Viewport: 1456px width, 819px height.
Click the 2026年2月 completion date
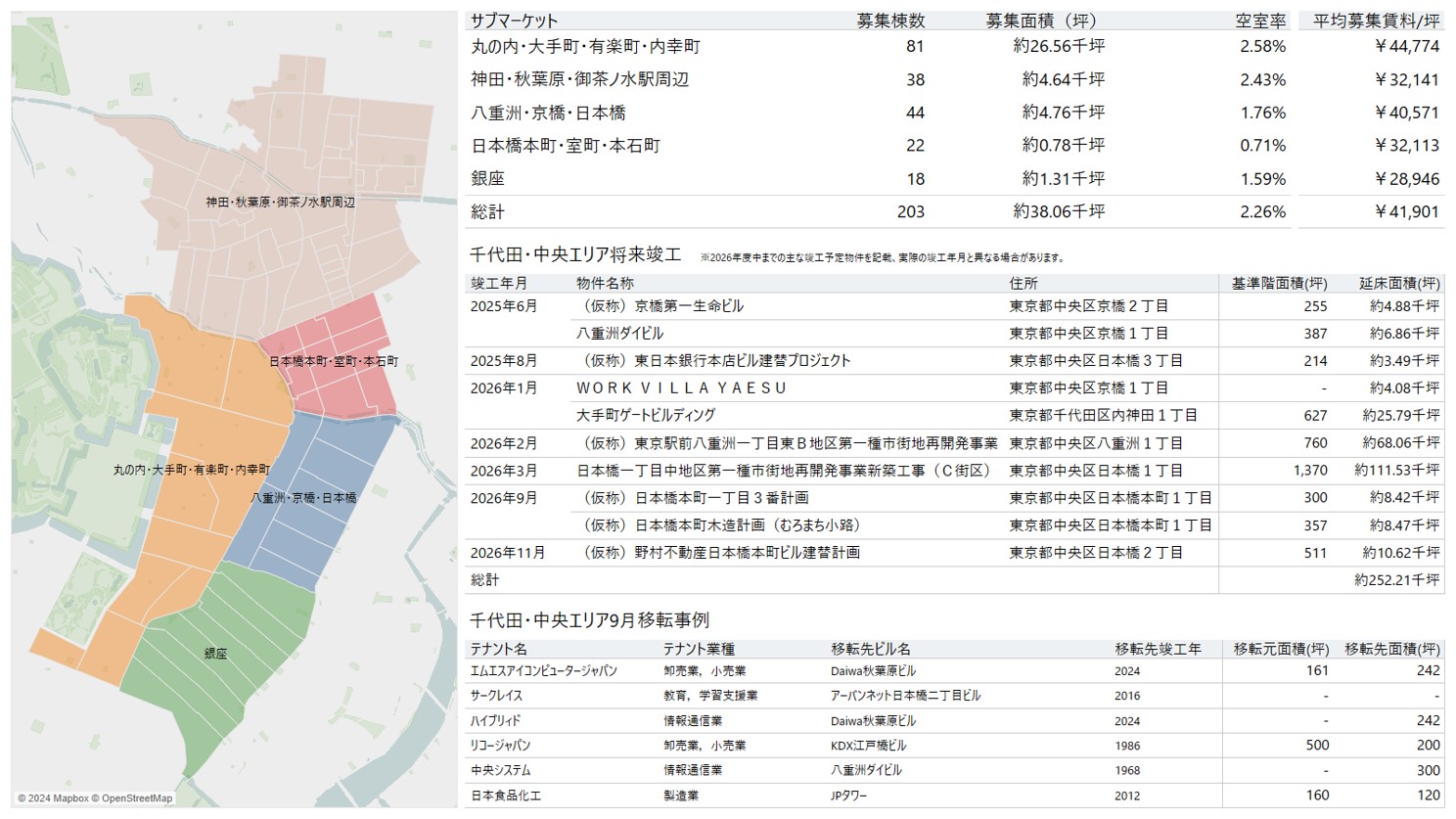504,443
